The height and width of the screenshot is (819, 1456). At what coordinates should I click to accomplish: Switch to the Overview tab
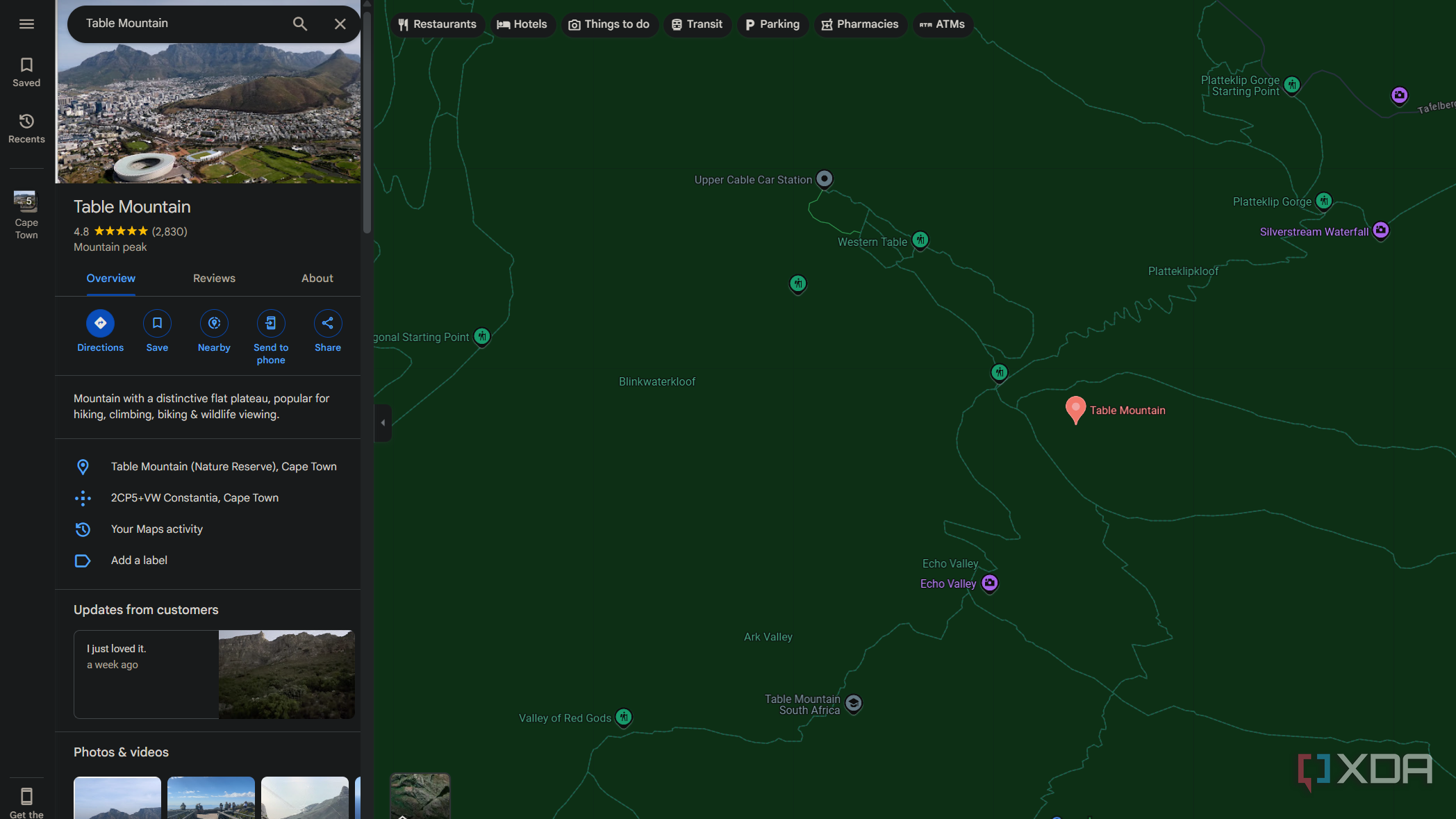pyautogui.click(x=111, y=279)
